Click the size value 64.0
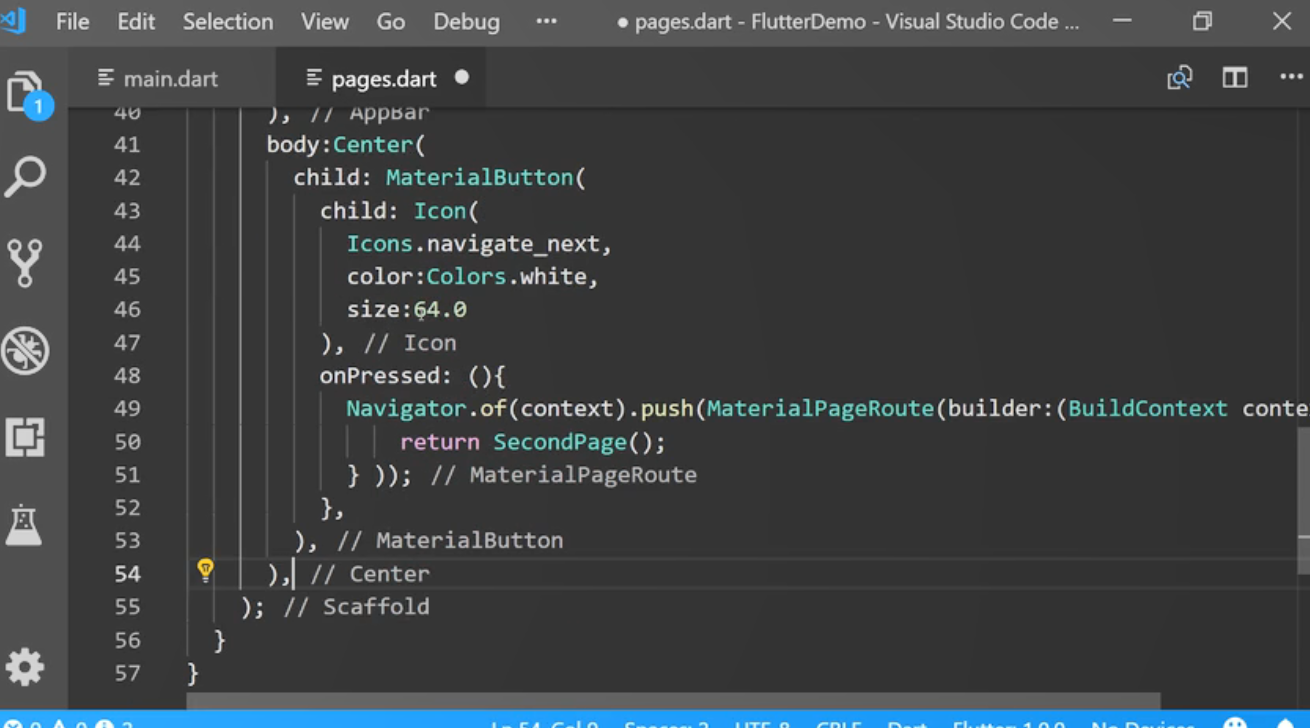The image size is (1310, 728). point(440,309)
